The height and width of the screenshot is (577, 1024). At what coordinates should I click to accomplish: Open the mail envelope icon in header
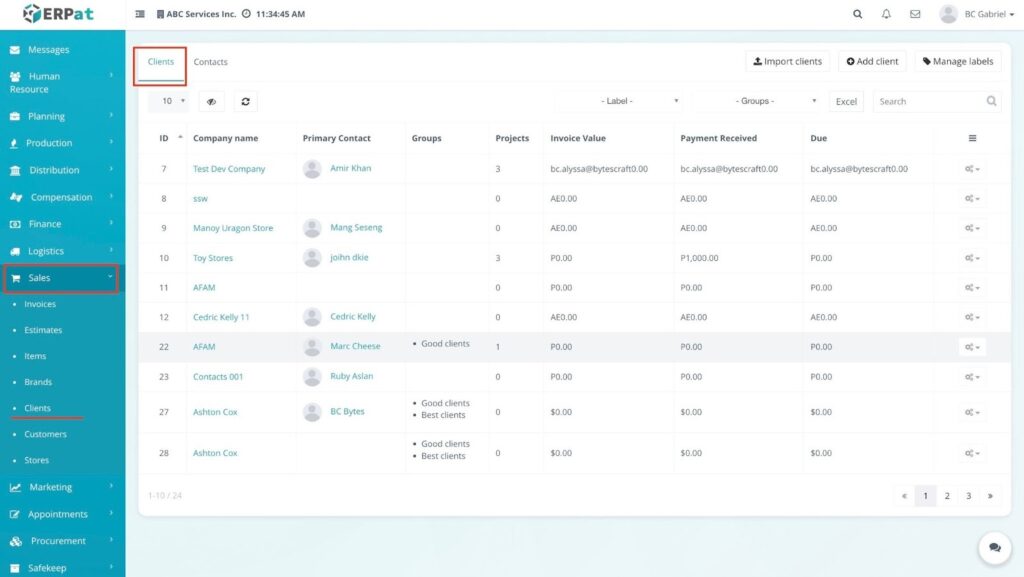(915, 15)
